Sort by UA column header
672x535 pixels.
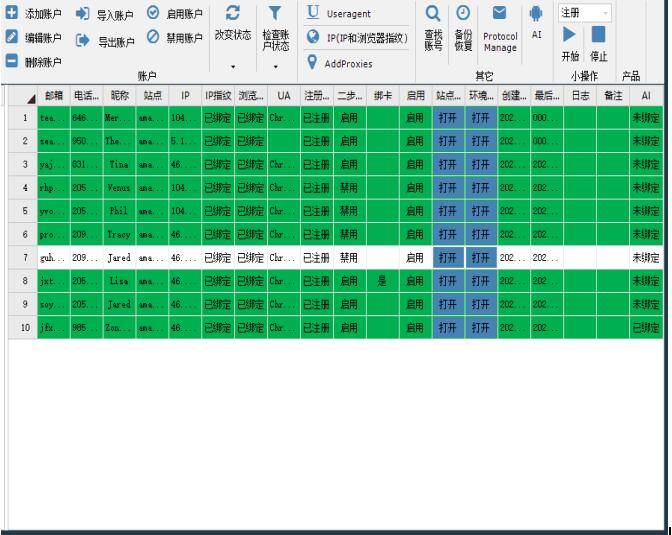(x=284, y=96)
